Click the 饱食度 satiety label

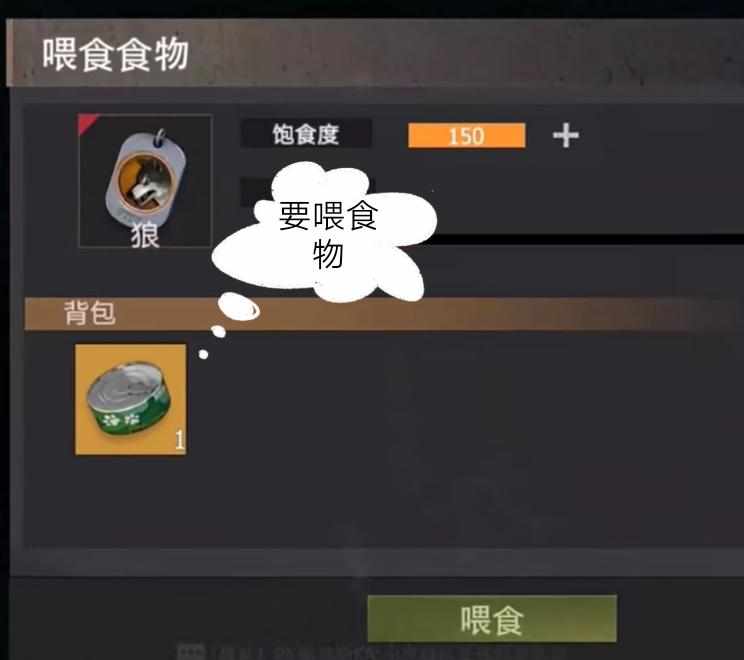pos(306,134)
